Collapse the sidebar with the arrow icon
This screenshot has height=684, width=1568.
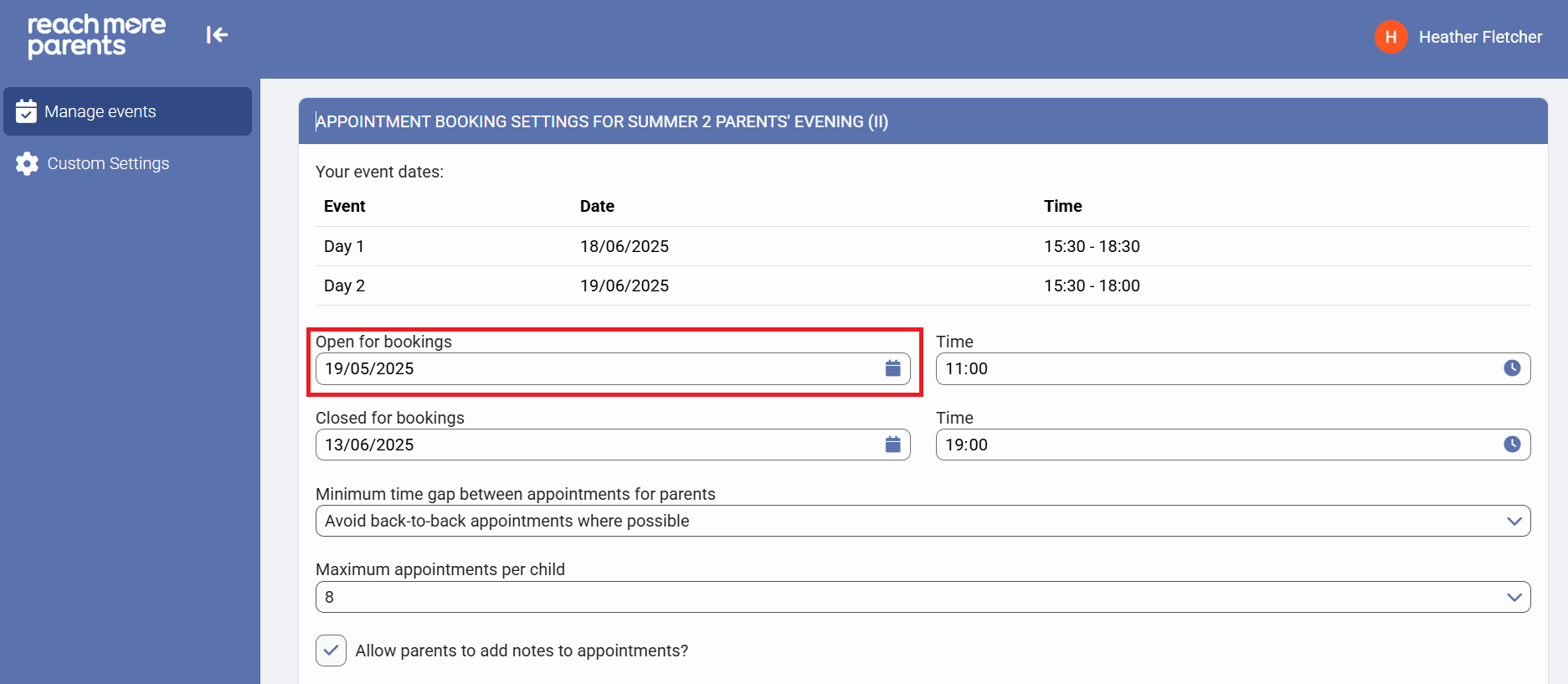click(217, 34)
